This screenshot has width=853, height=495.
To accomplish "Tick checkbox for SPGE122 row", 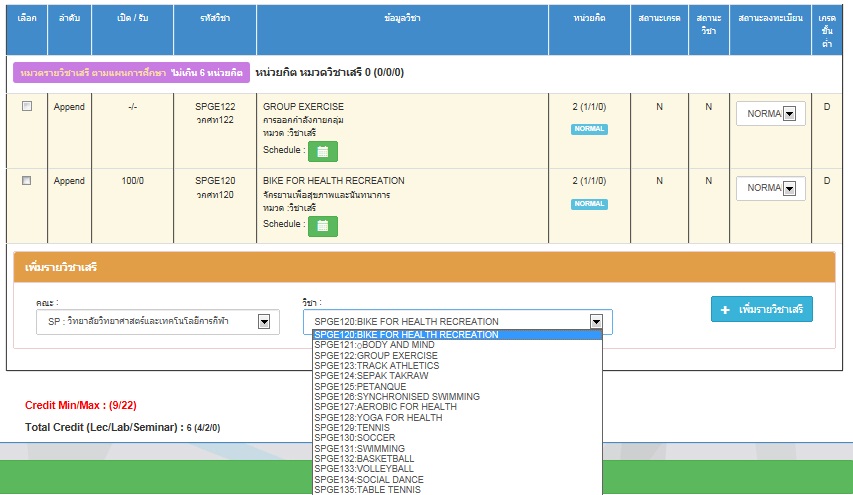I will coord(27,106).
